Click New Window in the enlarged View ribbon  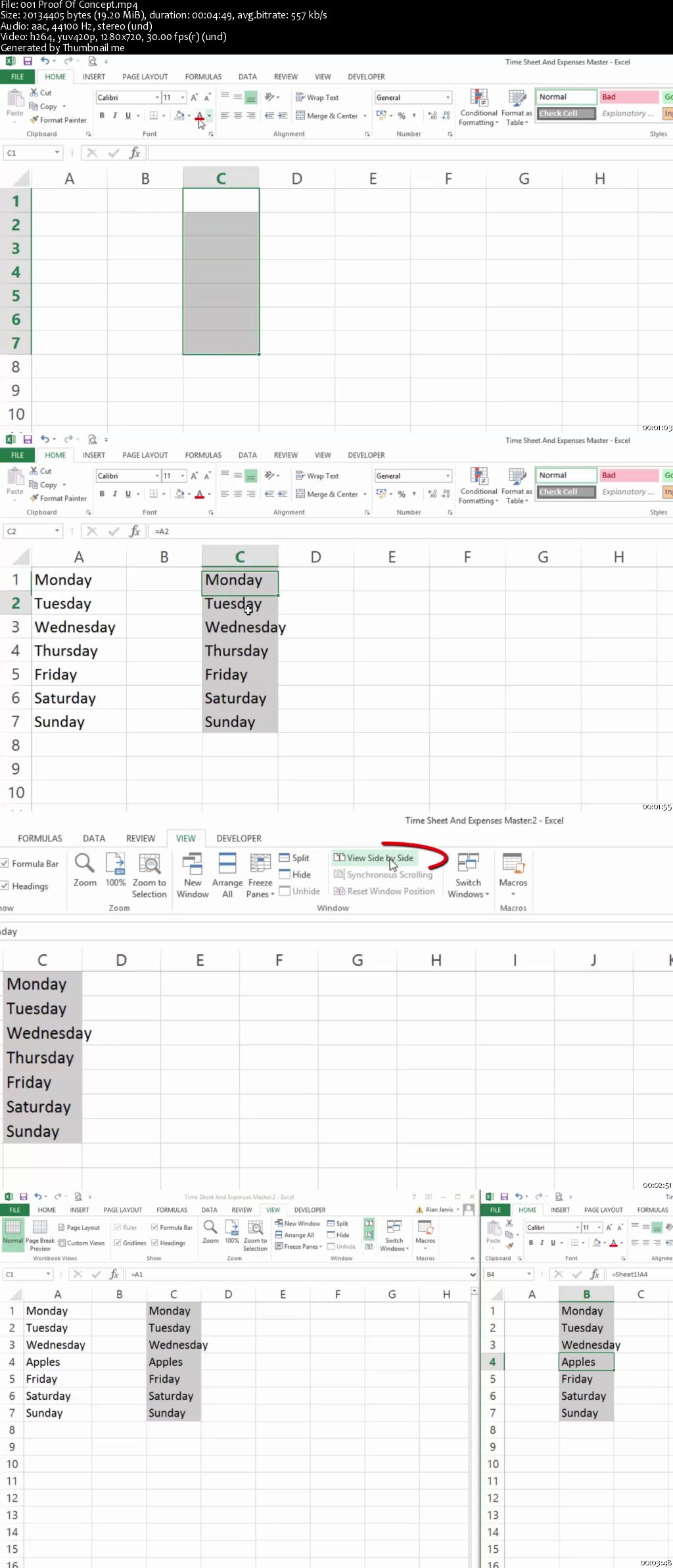click(193, 875)
